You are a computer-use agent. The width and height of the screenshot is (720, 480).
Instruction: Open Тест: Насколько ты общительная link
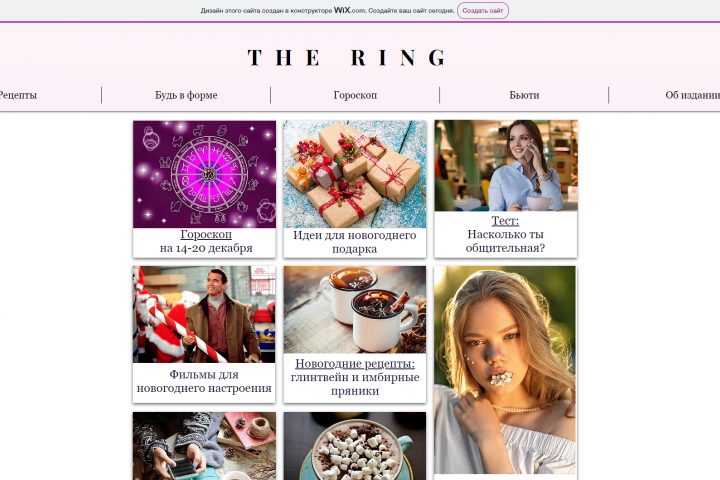coord(505,234)
